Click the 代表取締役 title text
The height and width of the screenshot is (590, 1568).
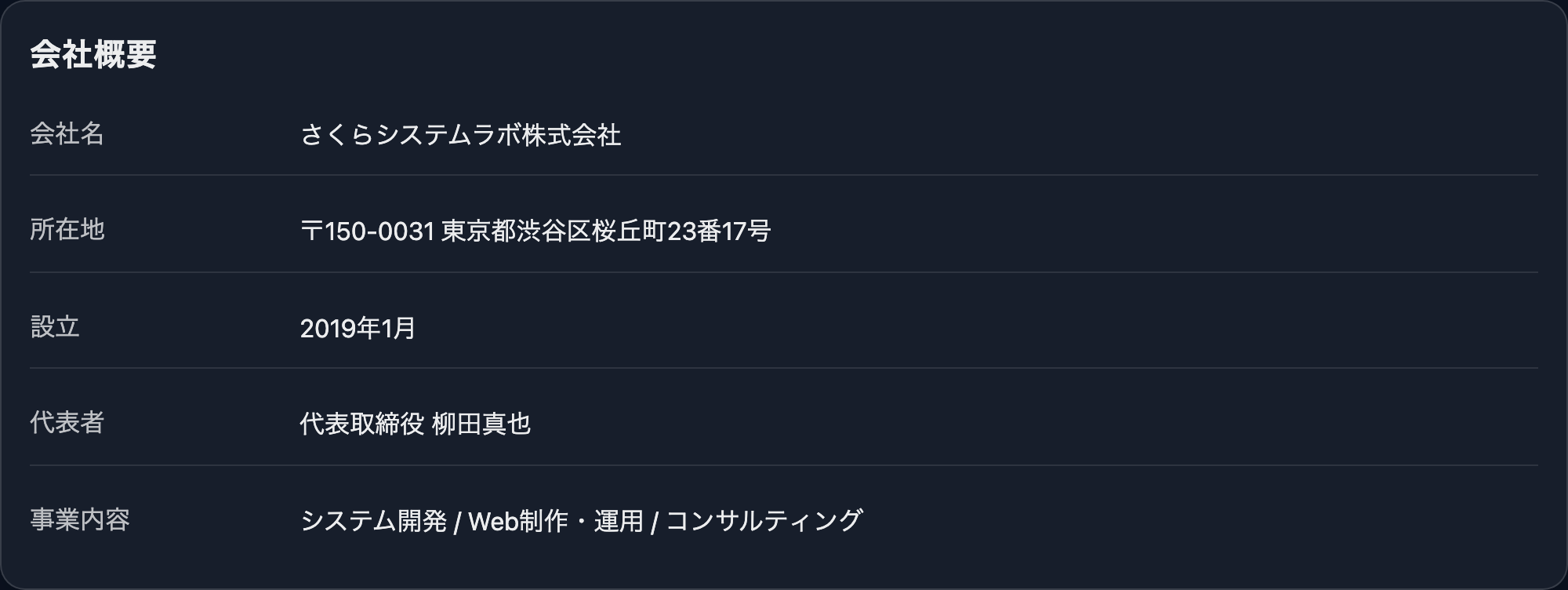pyautogui.click(x=361, y=424)
